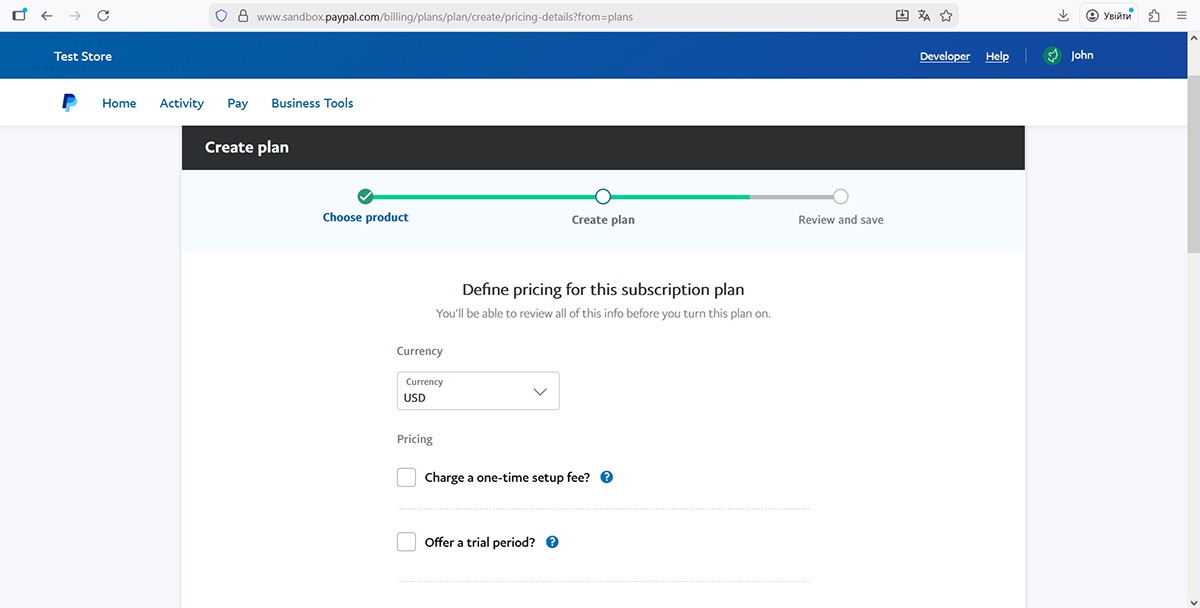Click the help icon next to trial period
The width and height of the screenshot is (1200, 608).
(x=552, y=542)
